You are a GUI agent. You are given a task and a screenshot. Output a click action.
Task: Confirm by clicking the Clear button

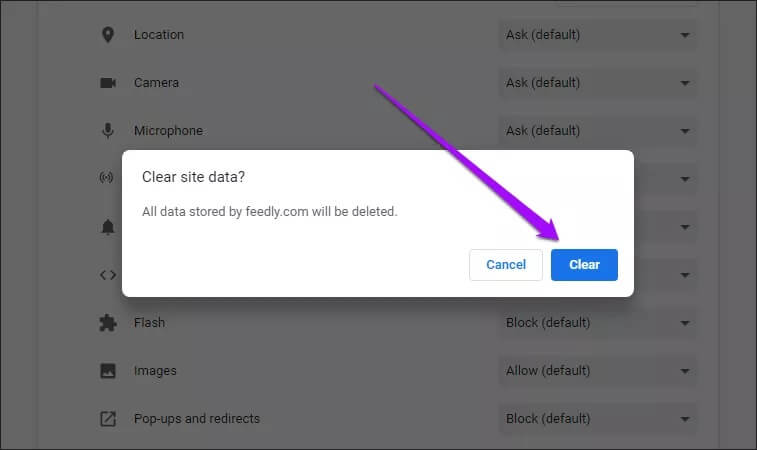click(x=584, y=265)
